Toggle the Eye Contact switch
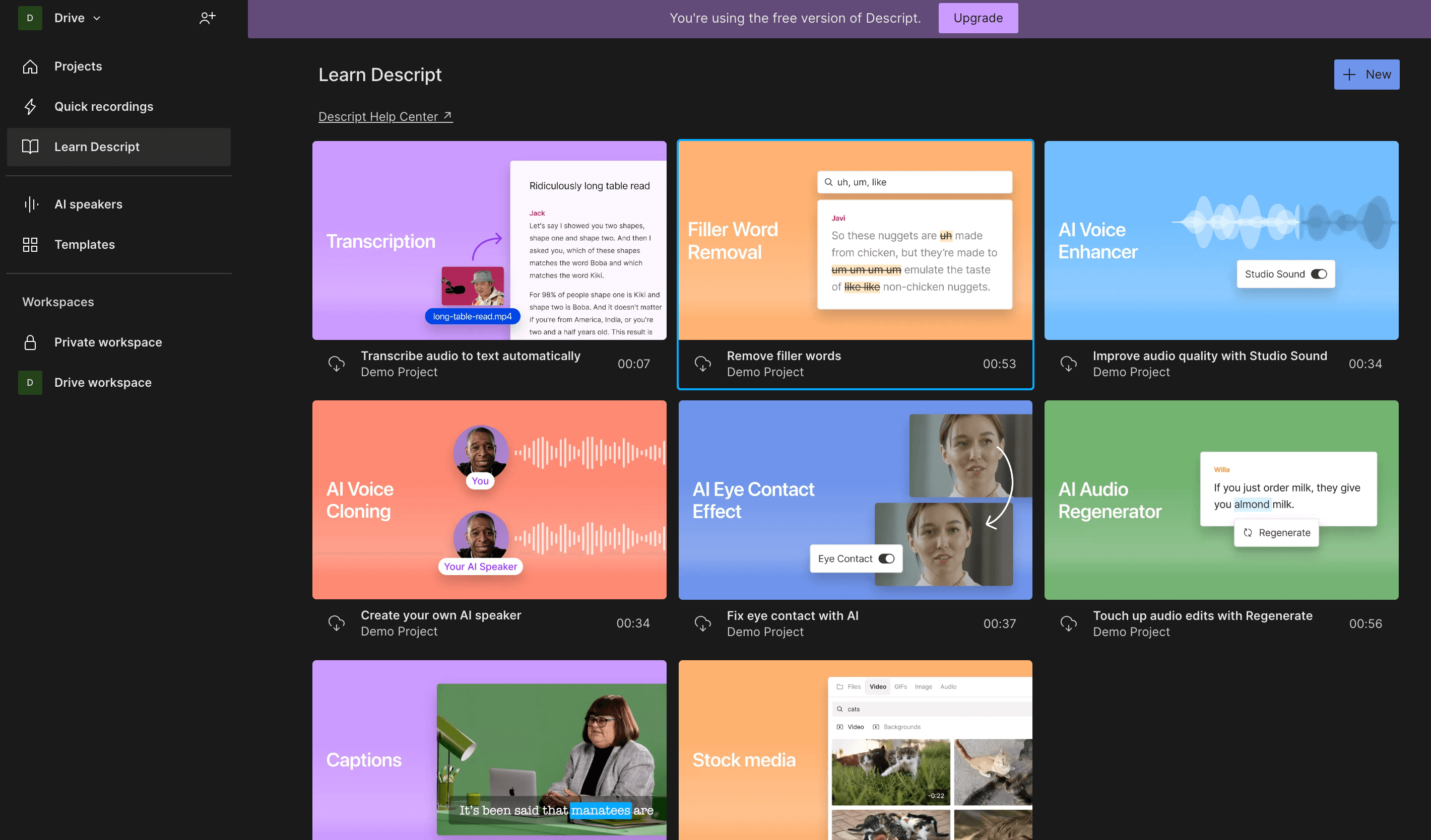Viewport: 1431px width, 840px height. (886, 558)
